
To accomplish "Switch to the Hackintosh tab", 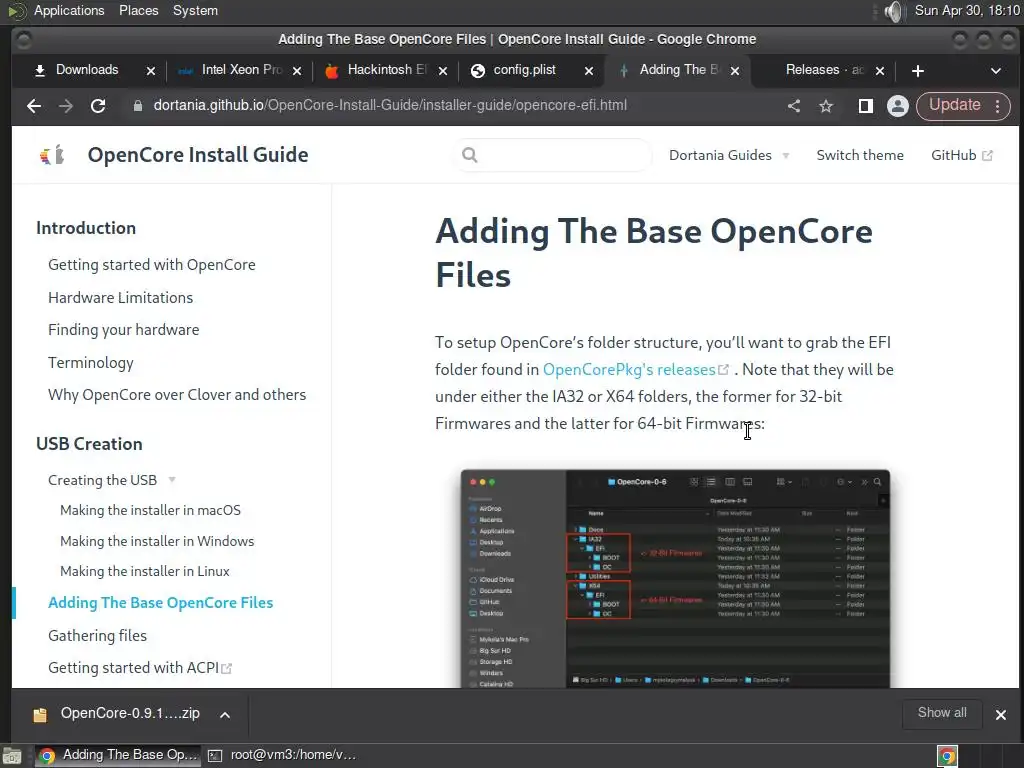I will [x=387, y=70].
